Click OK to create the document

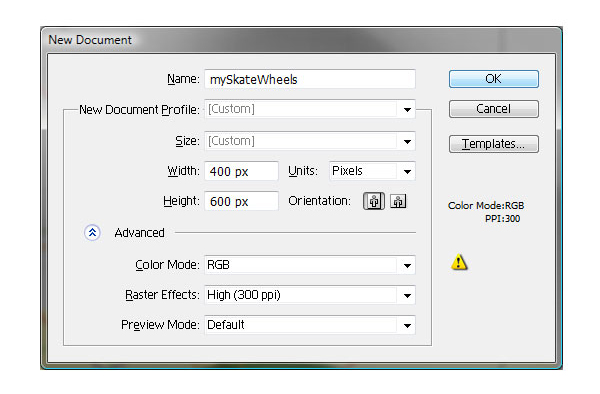tap(494, 79)
